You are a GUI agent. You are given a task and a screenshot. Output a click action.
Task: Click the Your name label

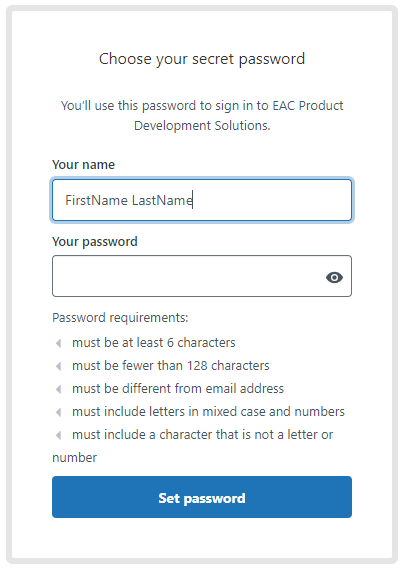pos(83,165)
